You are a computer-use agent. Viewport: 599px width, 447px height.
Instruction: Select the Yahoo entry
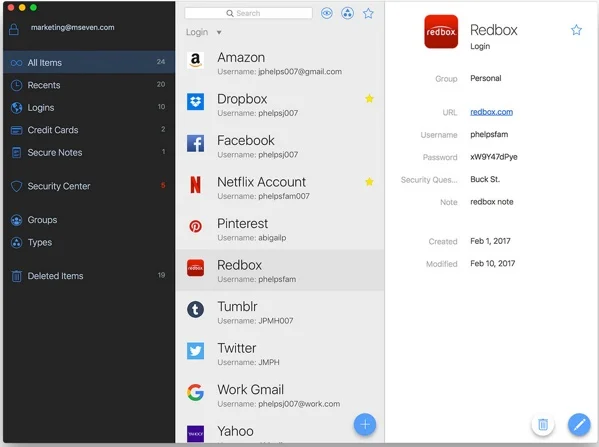tap(280, 432)
